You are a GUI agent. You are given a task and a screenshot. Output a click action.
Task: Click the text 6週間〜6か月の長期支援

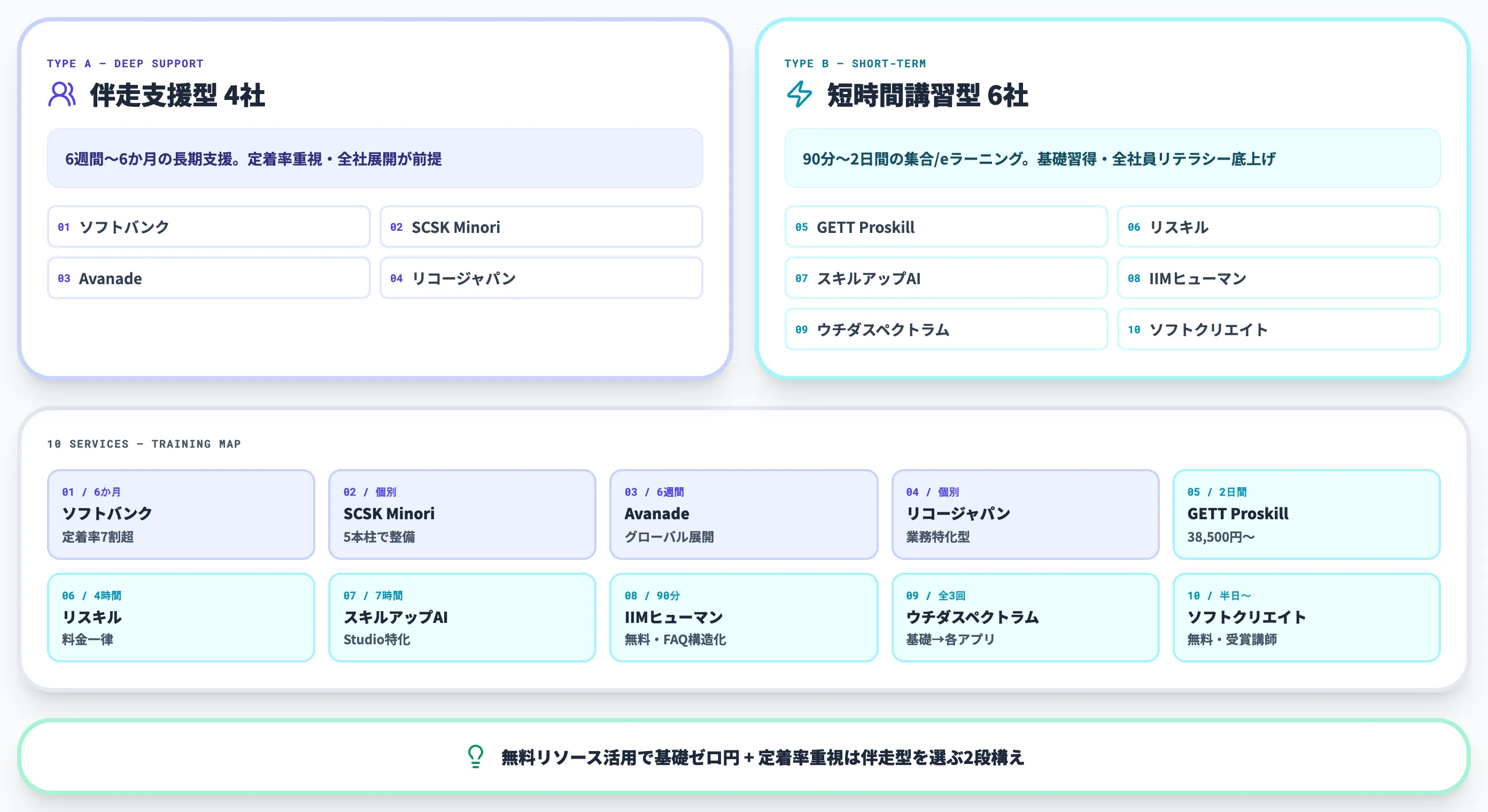(152, 159)
